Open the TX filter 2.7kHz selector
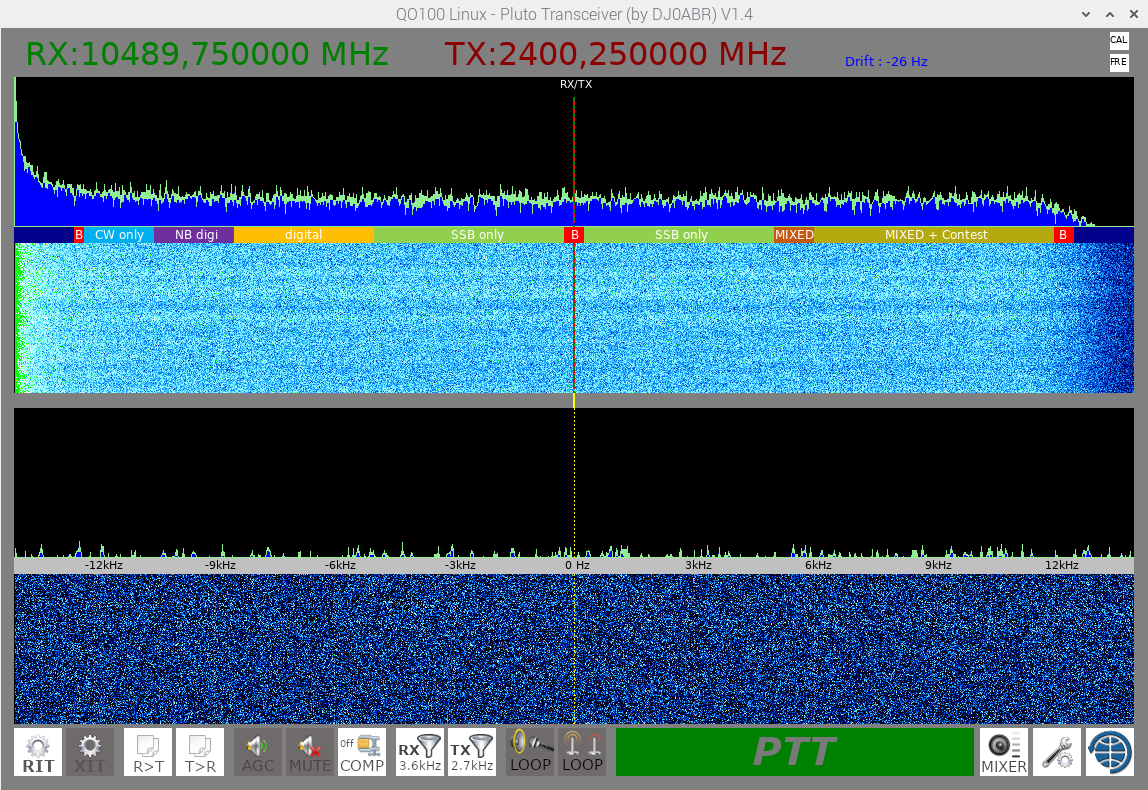This screenshot has width=1148, height=790. (472, 752)
